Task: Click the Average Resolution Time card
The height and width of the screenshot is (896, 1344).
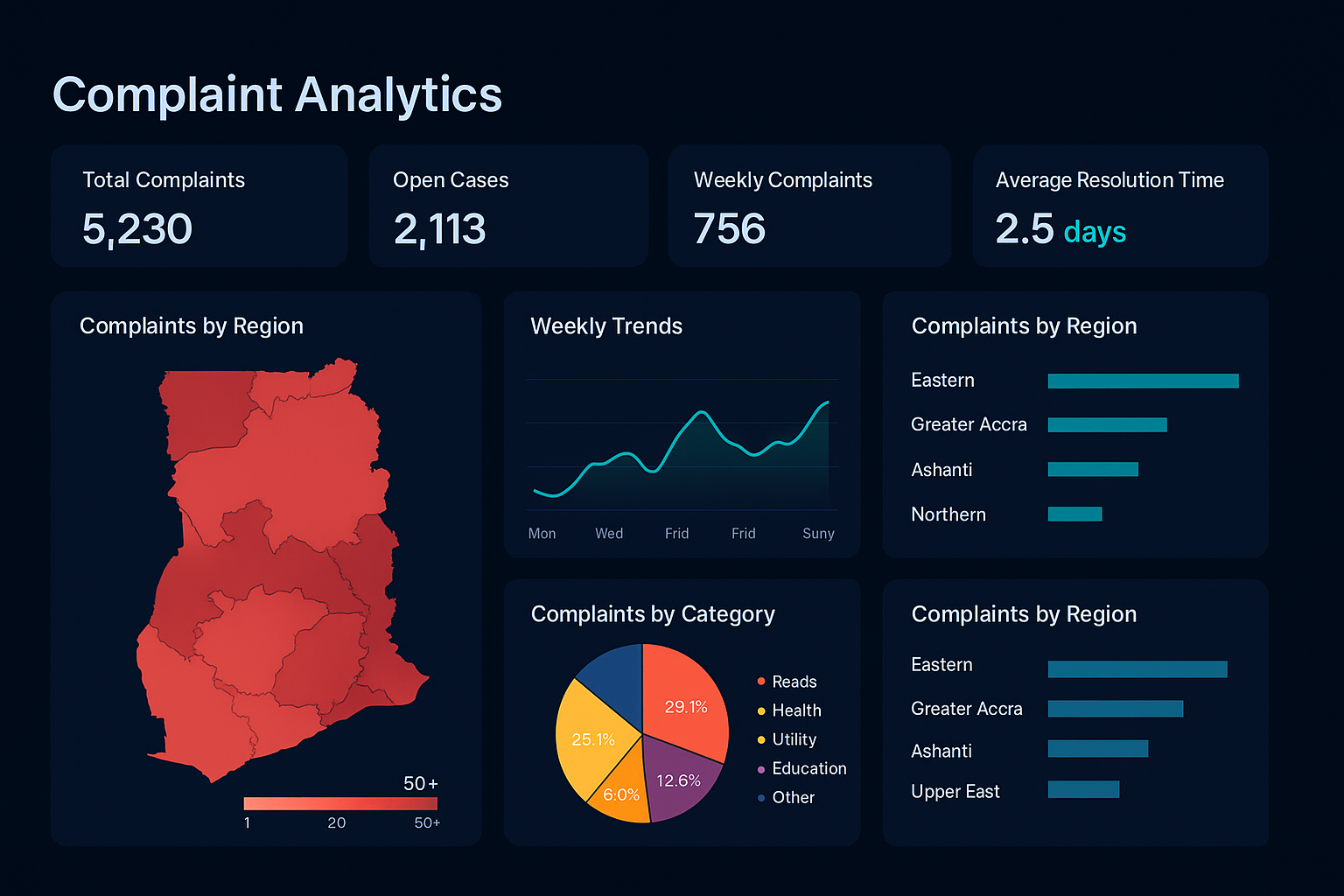Action: [x=1120, y=206]
